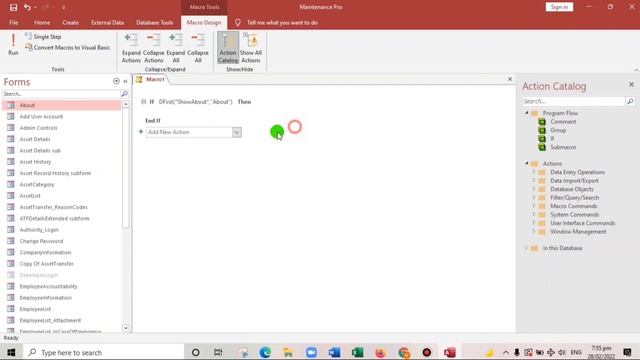Click the Action Catalog search icon
This screenshot has width=640, height=360.
(630, 101)
